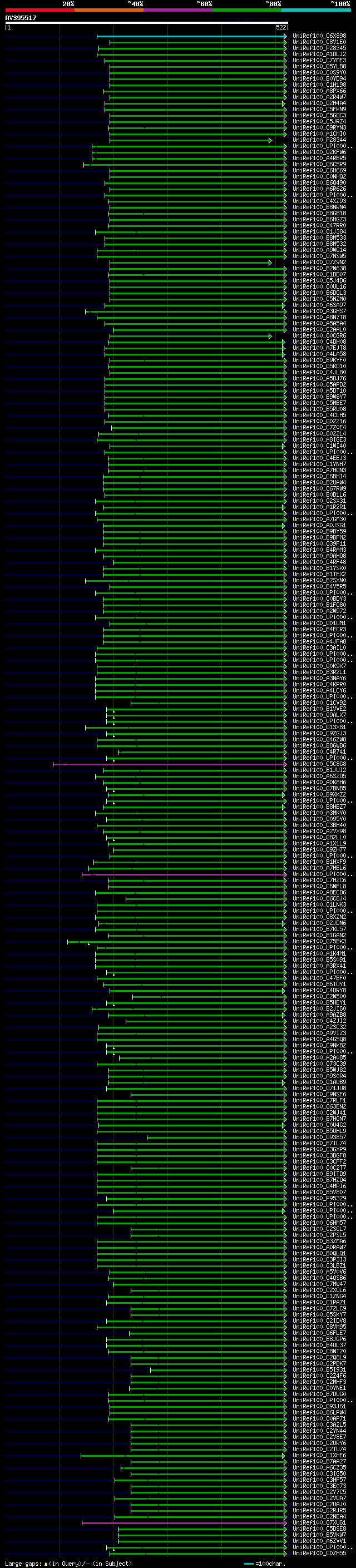Open hit UniRef100_B0YD94

pos(319,78)
